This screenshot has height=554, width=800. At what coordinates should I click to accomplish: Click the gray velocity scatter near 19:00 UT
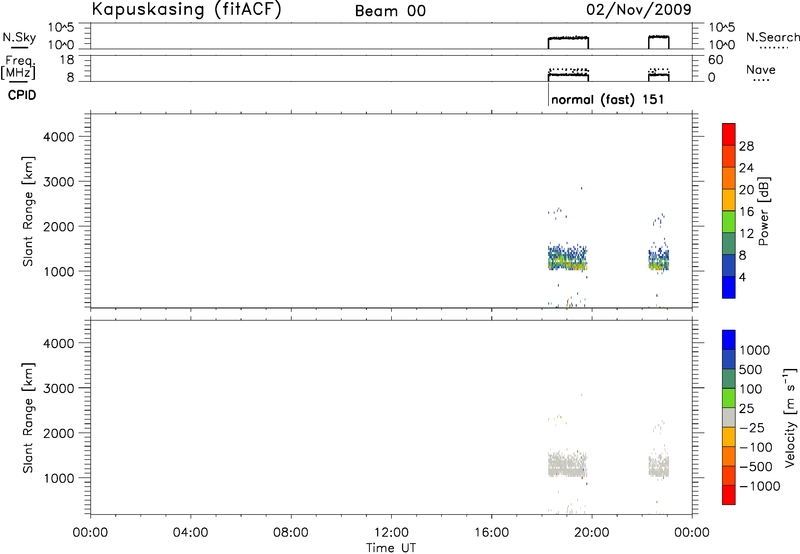tap(567, 463)
